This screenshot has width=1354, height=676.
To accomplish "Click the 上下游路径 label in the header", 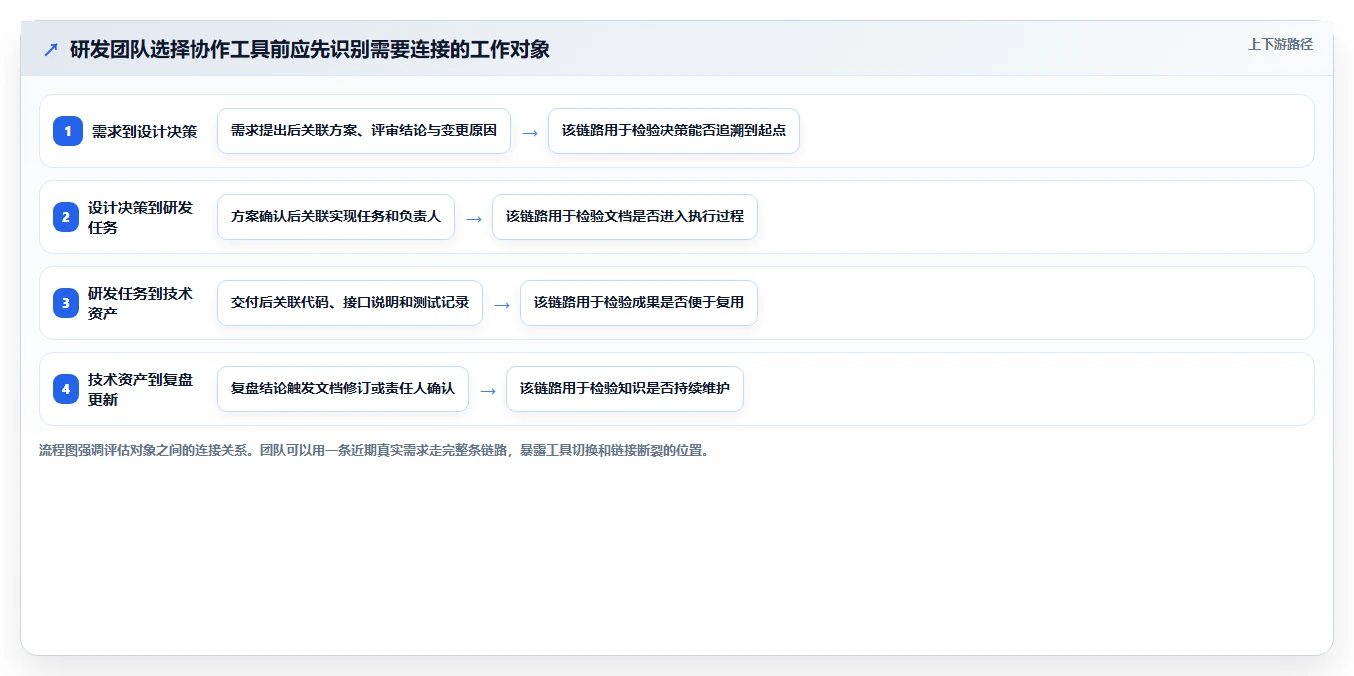I will coord(1280,44).
